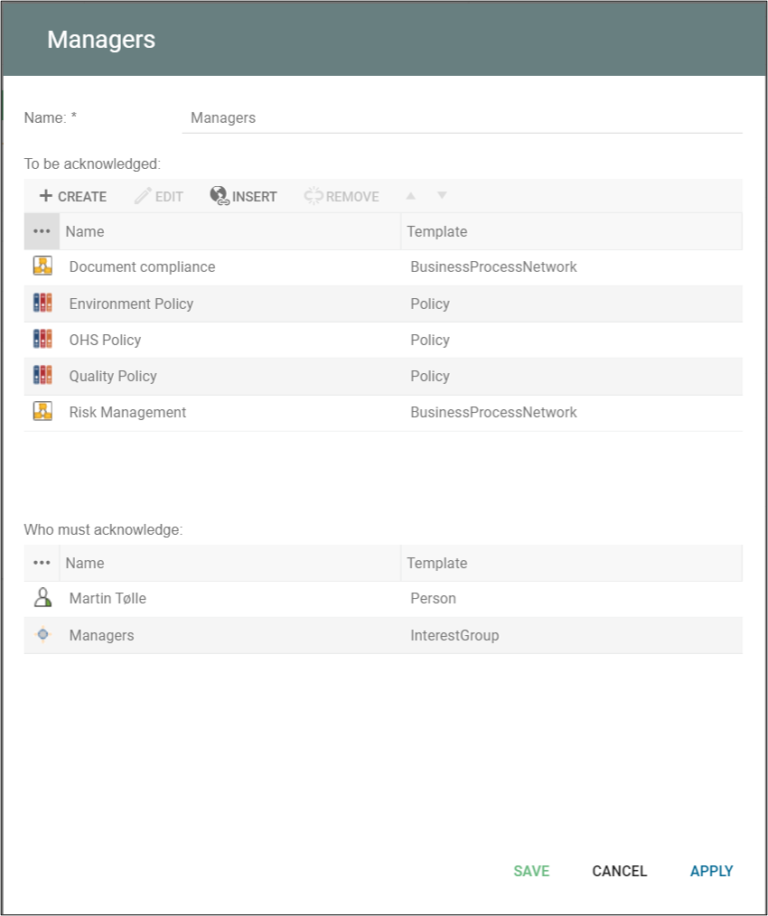Click the OHS Policy binder icon

pos(42,340)
